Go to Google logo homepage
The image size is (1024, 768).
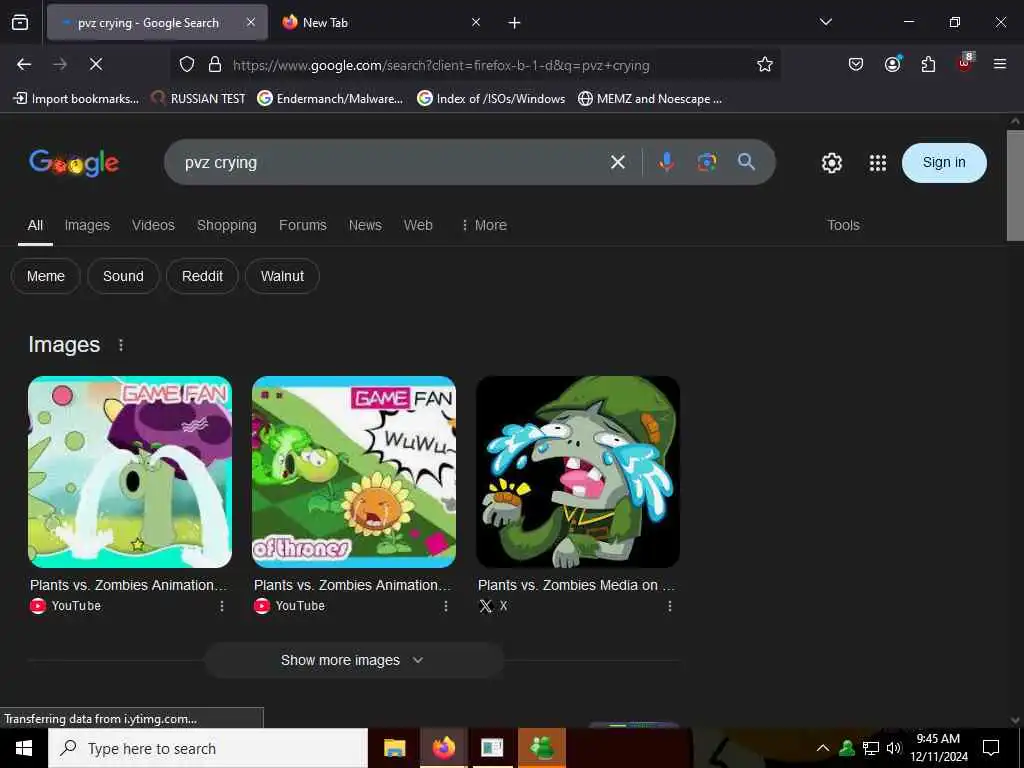pos(74,163)
